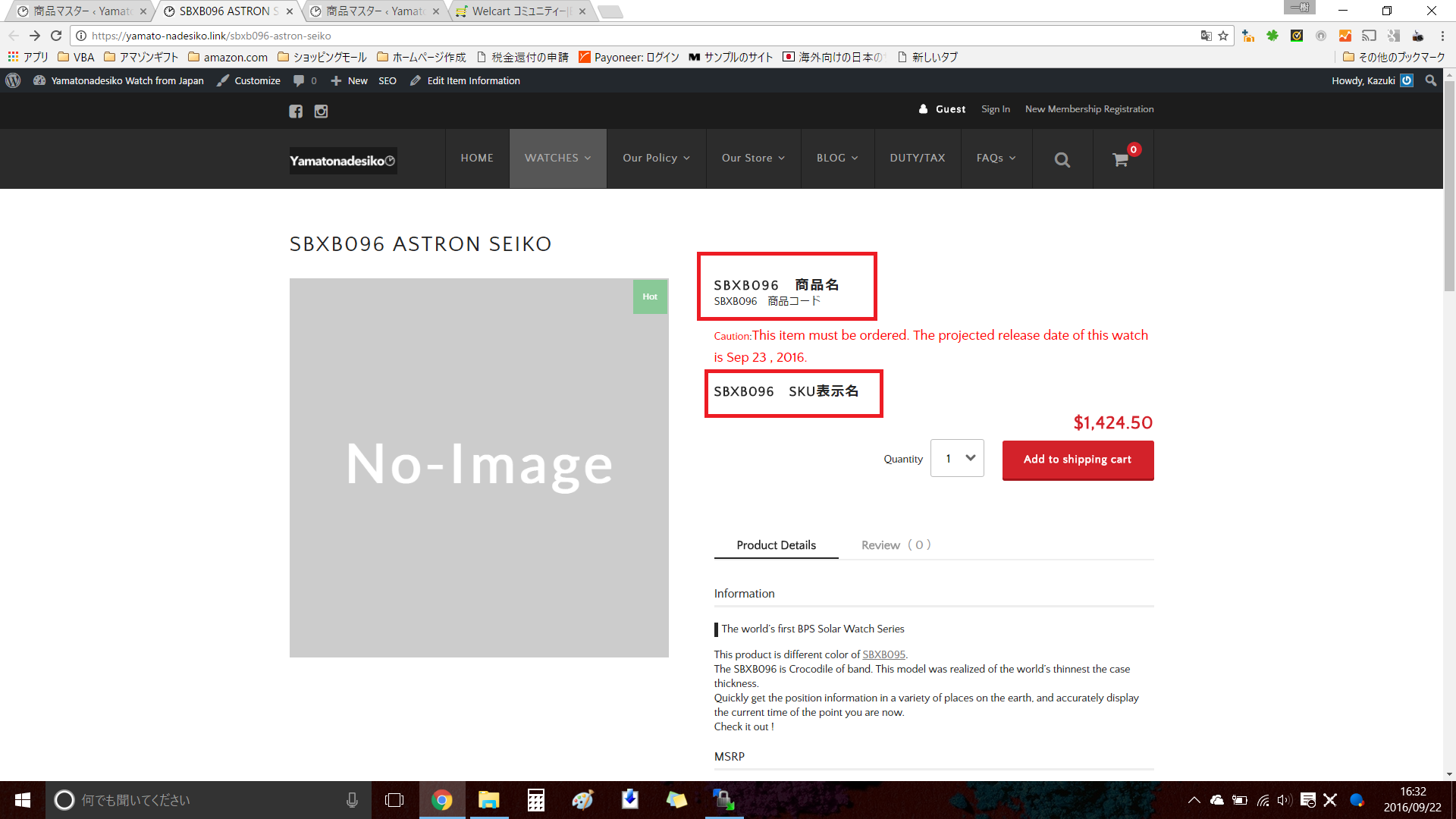Open the VBA bookmarks folder

click(76, 57)
